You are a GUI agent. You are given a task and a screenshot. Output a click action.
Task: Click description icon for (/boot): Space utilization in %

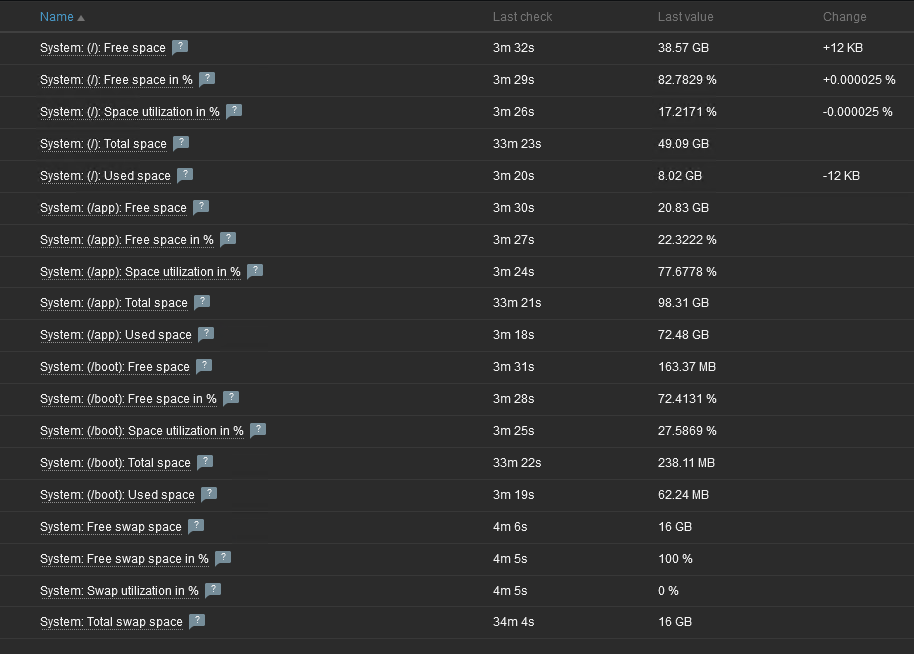point(258,430)
